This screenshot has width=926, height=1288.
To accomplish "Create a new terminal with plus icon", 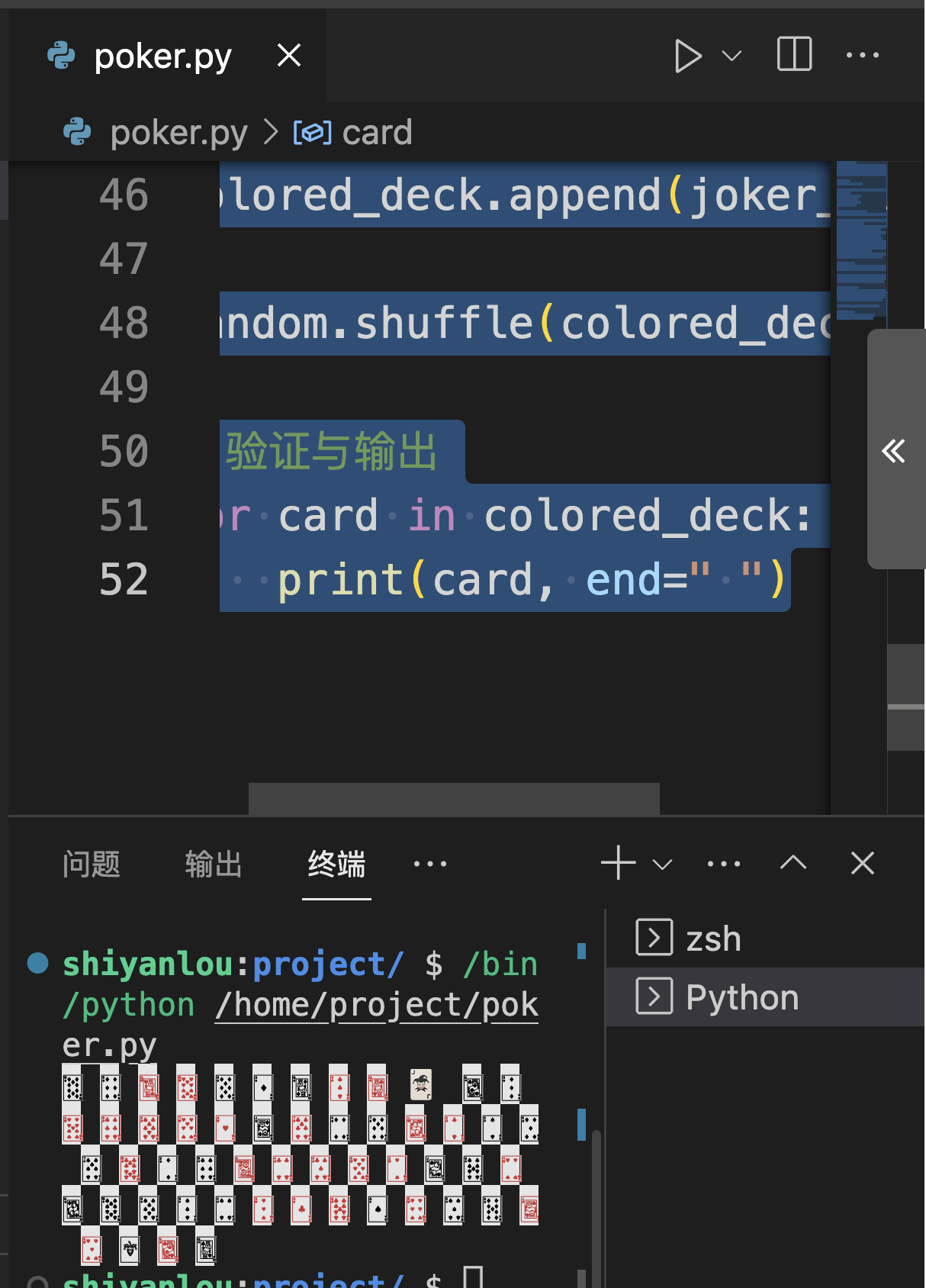I will (618, 863).
